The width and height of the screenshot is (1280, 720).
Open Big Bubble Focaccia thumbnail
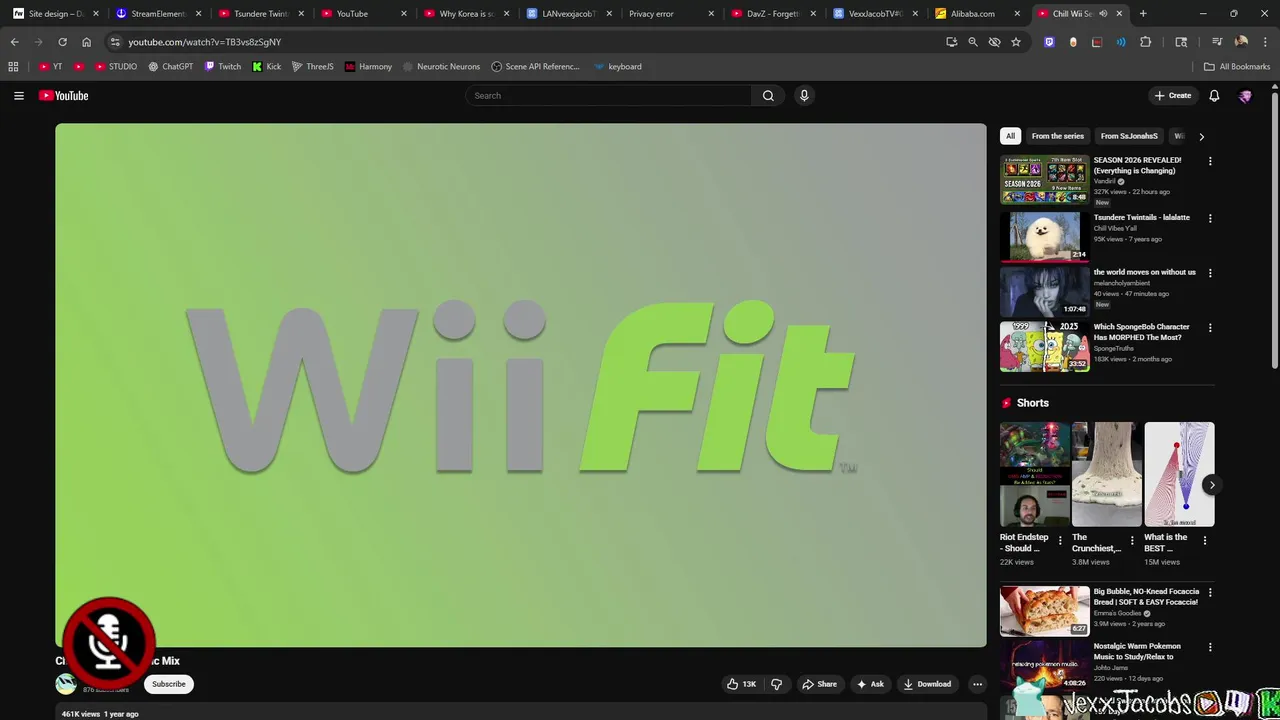click(x=1044, y=610)
